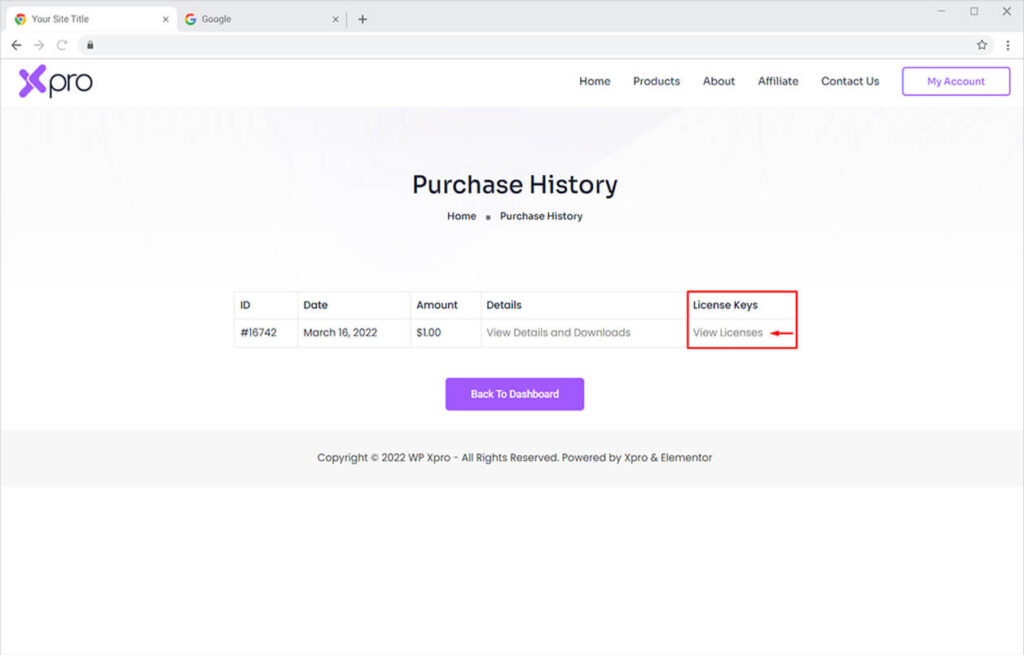Reload the page with the refresh icon

tap(62, 45)
